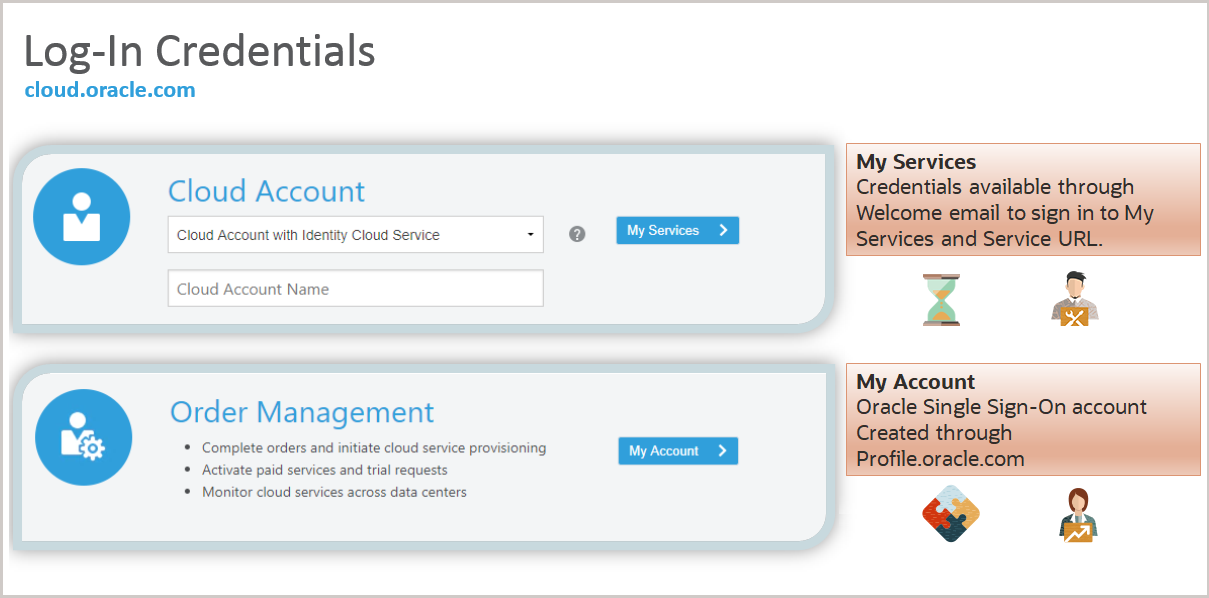The width and height of the screenshot is (1209, 598).
Task: Select the puzzle pieces icon under My Account
Action: [x=949, y=513]
